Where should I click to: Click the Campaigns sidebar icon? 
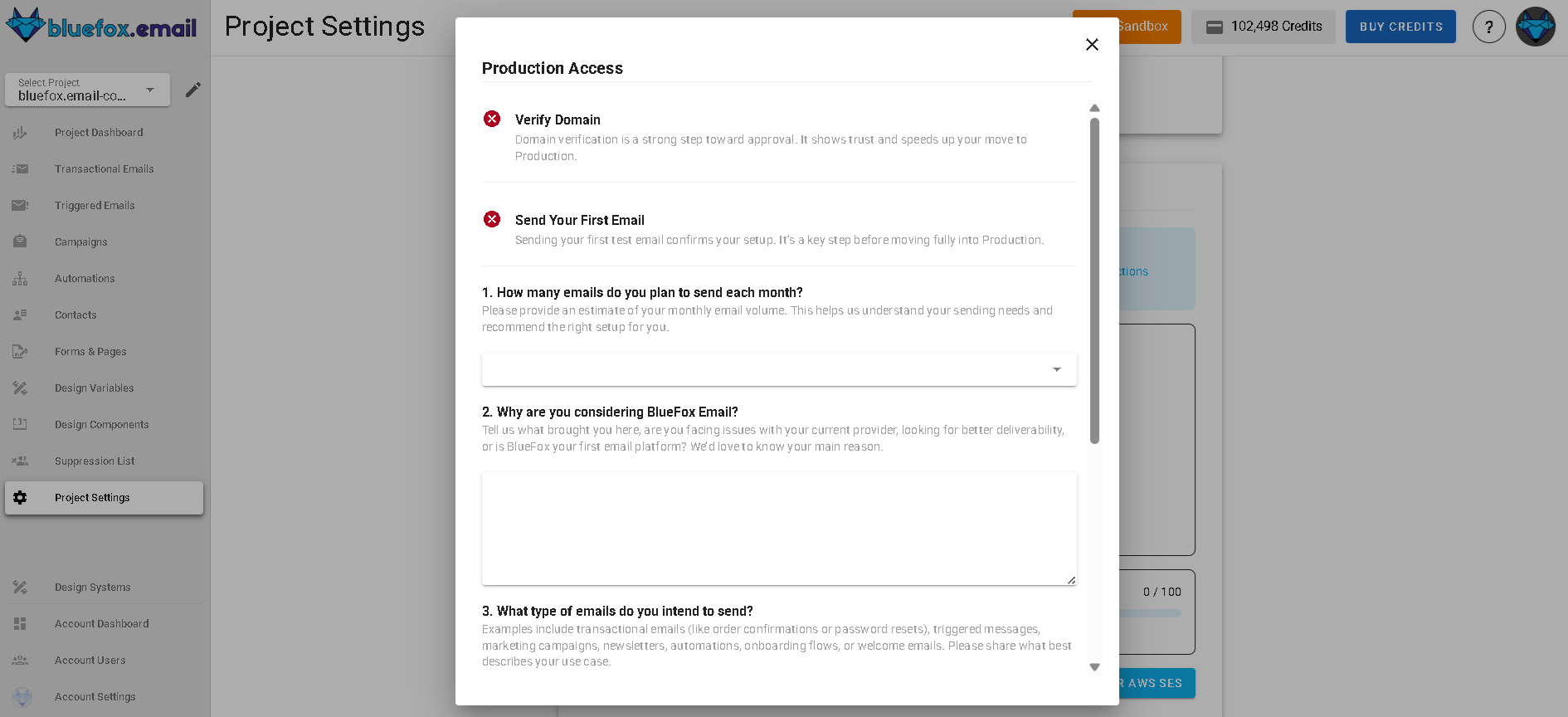[20, 242]
